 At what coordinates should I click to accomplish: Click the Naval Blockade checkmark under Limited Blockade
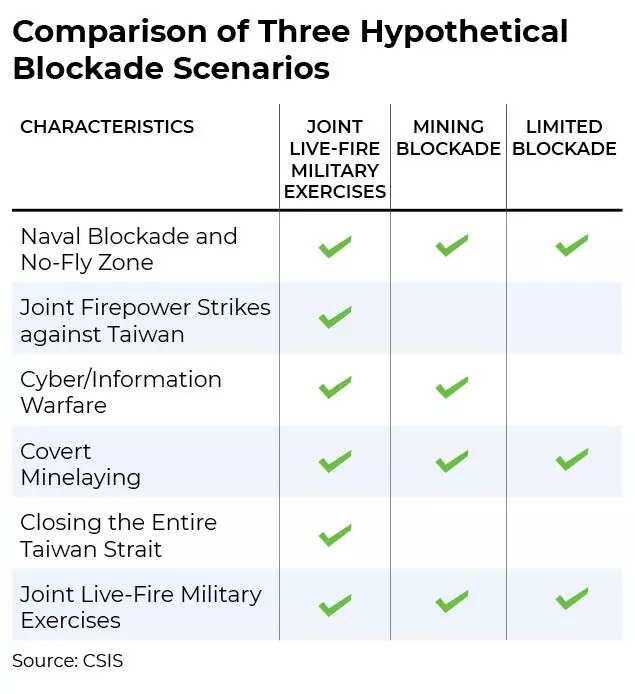click(571, 245)
